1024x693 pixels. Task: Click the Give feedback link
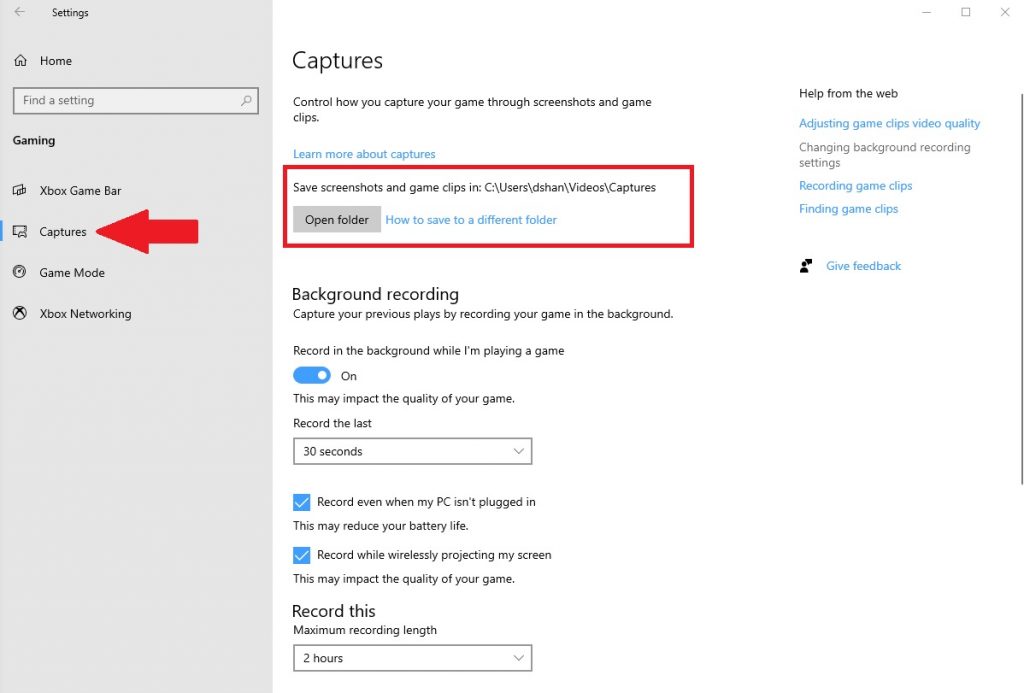863,266
